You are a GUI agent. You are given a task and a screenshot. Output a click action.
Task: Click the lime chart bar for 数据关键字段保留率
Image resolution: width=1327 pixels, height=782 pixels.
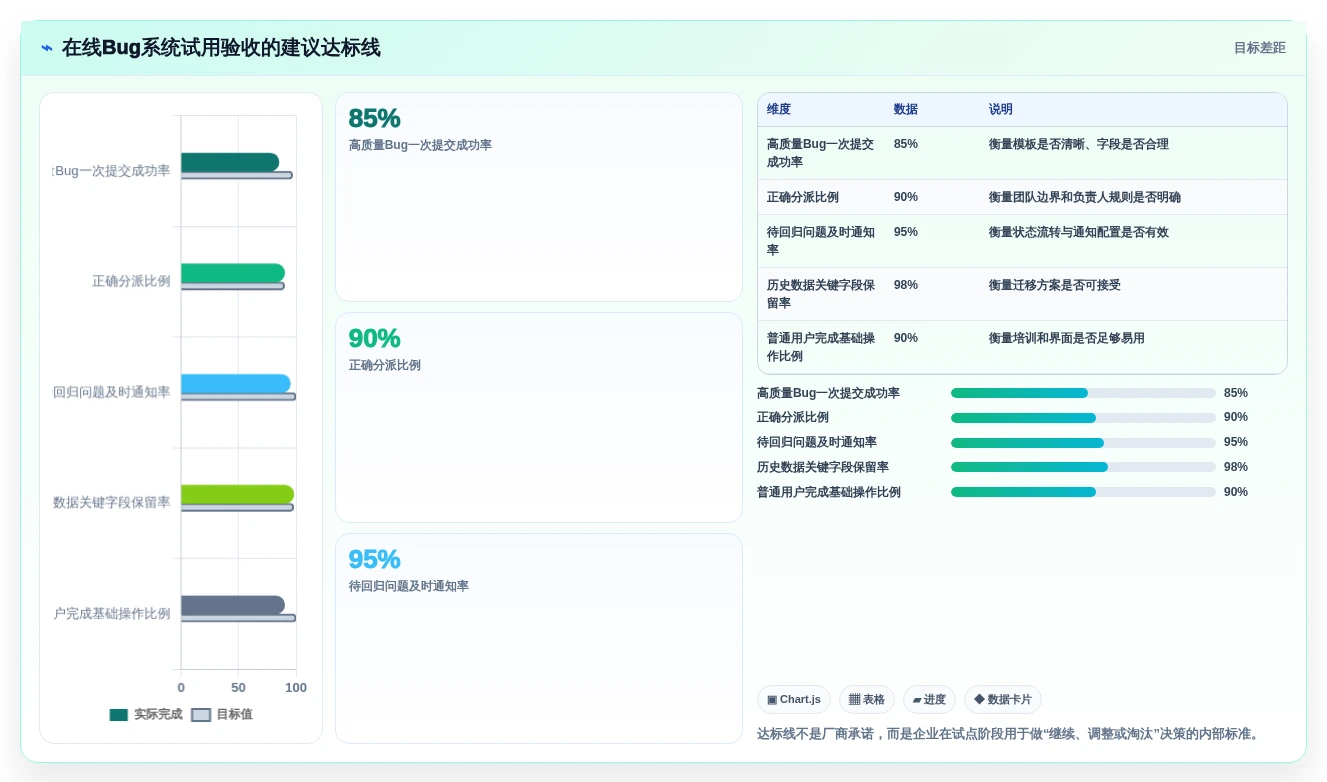tap(238, 494)
